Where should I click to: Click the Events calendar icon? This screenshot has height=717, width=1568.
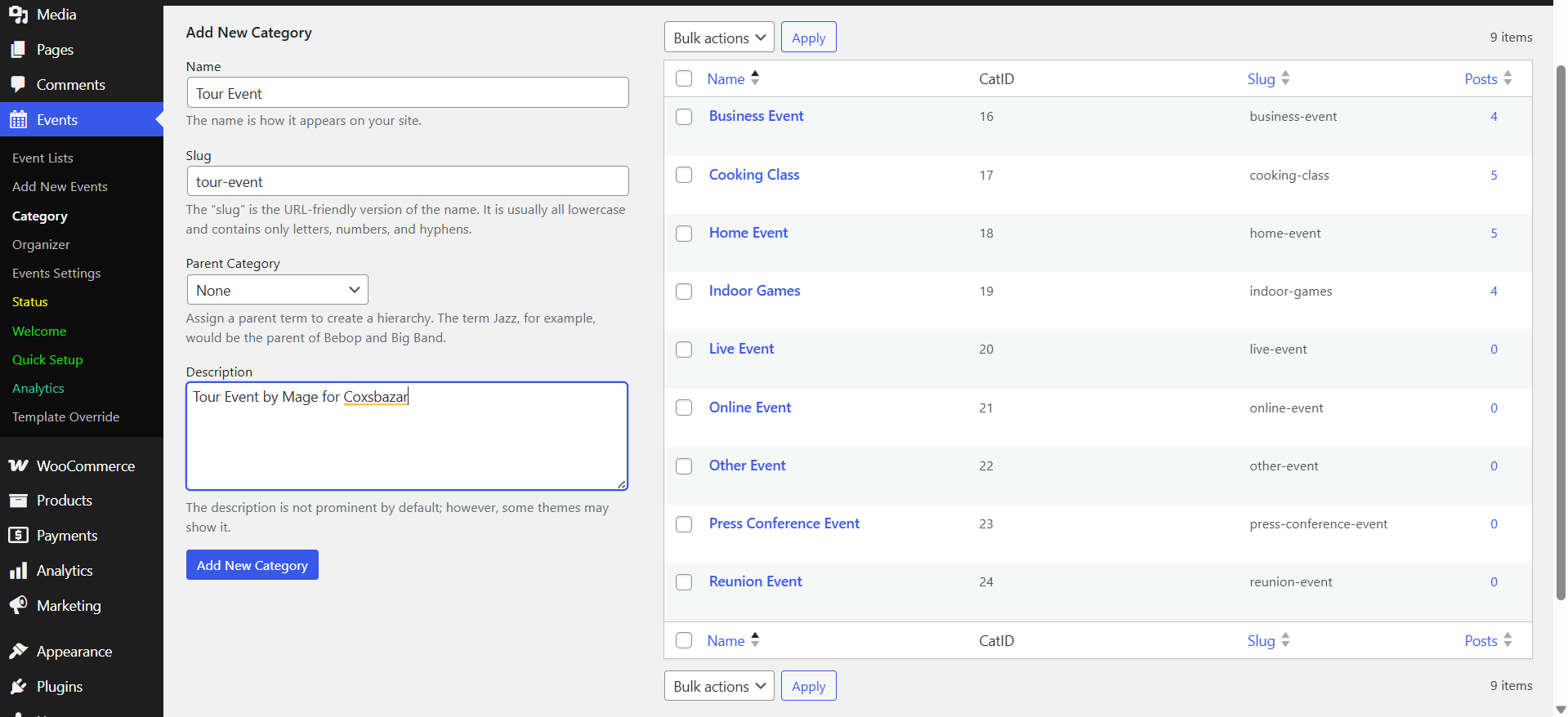click(18, 120)
